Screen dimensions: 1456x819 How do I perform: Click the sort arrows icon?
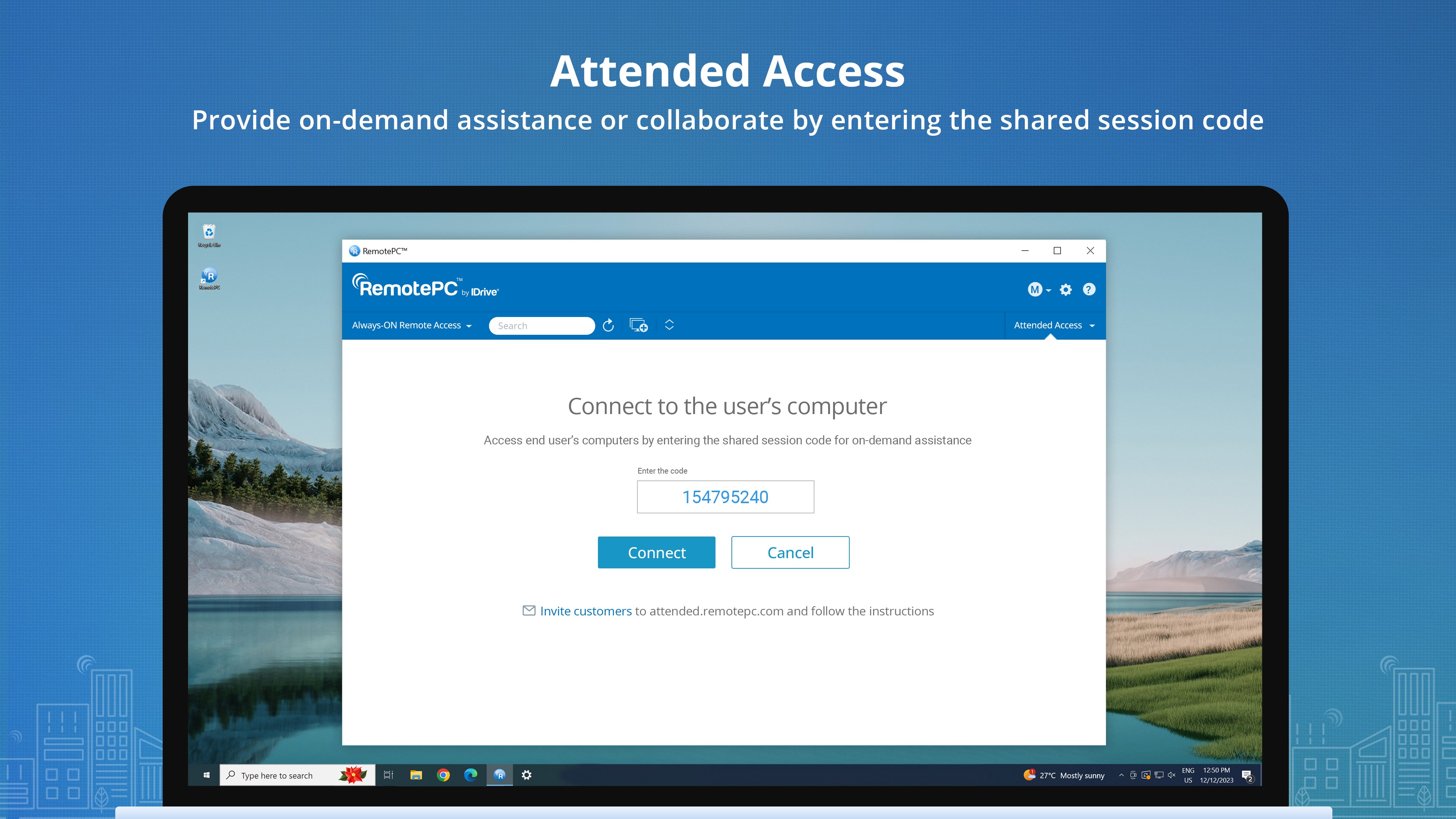coord(669,325)
